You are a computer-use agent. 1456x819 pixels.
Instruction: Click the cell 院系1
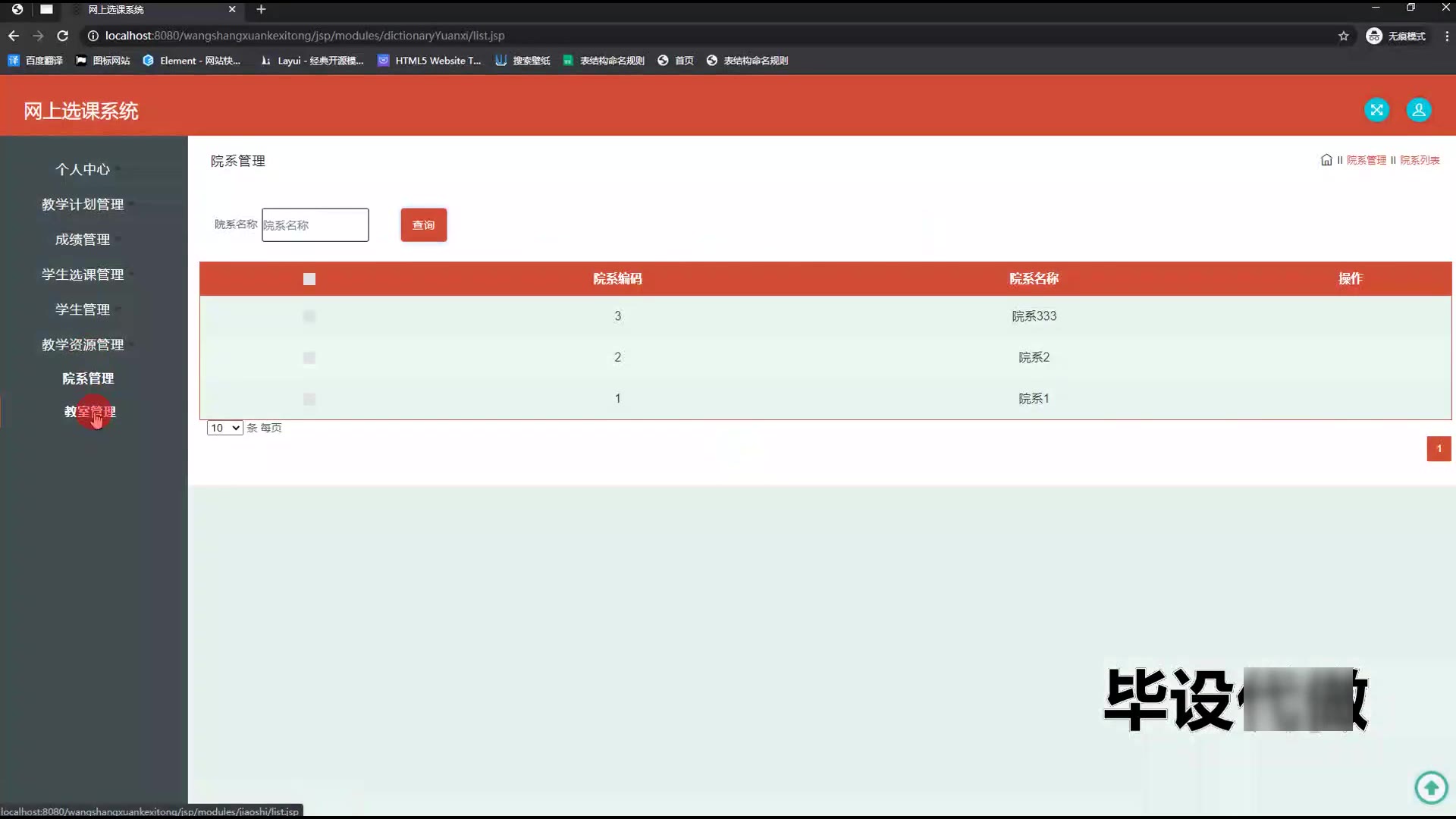click(x=1034, y=398)
